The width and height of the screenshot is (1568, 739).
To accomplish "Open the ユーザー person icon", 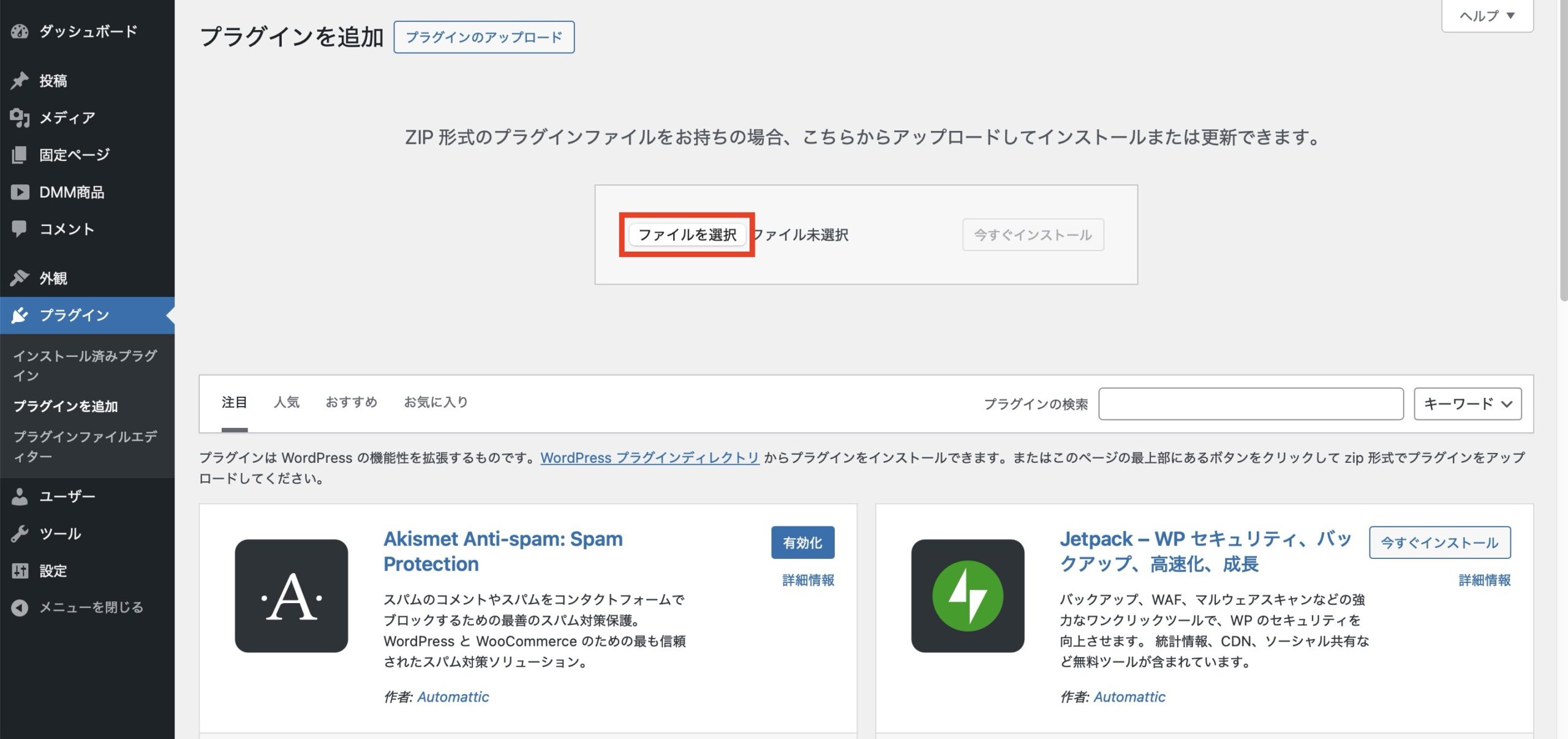I will [x=20, y=496].
